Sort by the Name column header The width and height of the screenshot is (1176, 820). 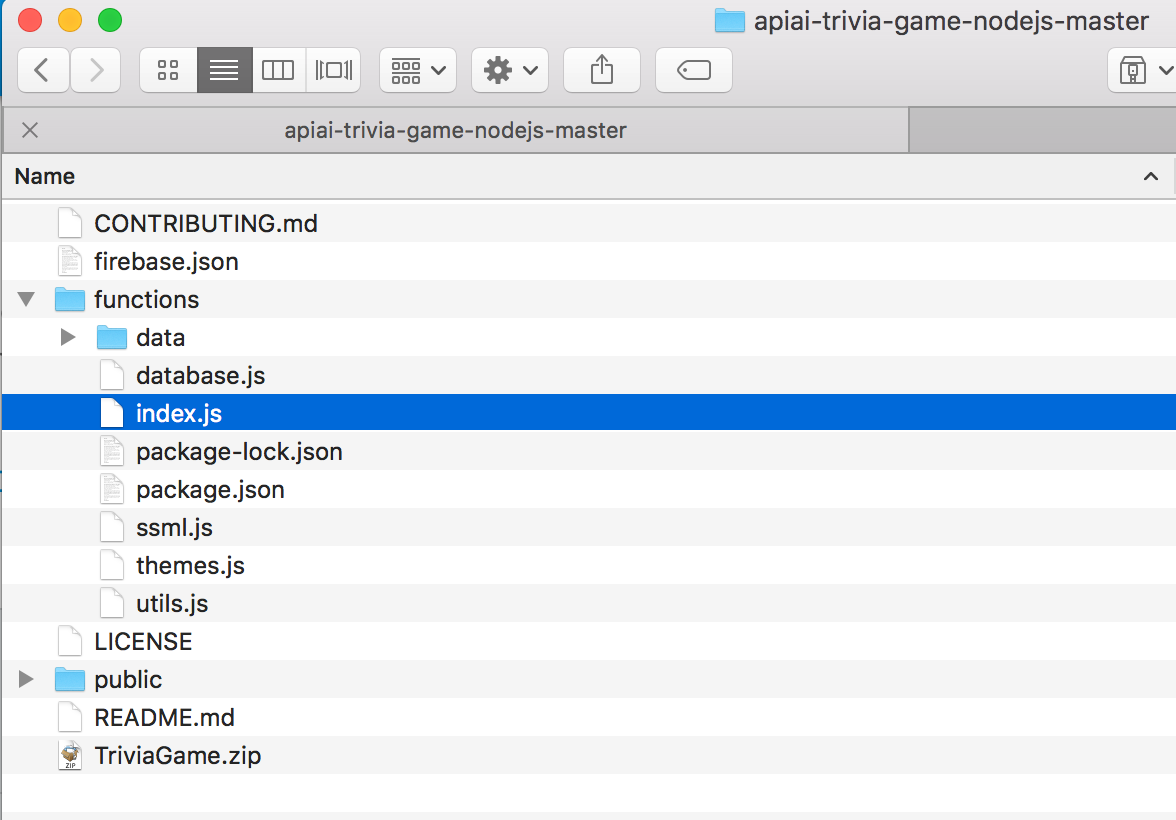[x=45, y=176]
